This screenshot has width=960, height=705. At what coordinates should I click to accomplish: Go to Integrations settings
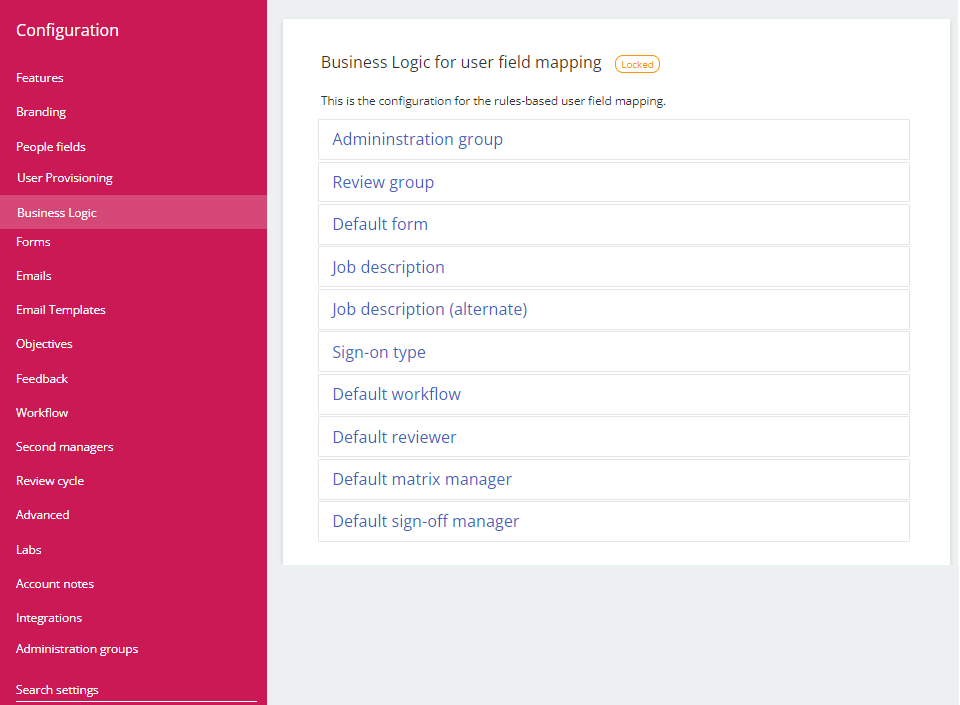[x=49, y=618]
